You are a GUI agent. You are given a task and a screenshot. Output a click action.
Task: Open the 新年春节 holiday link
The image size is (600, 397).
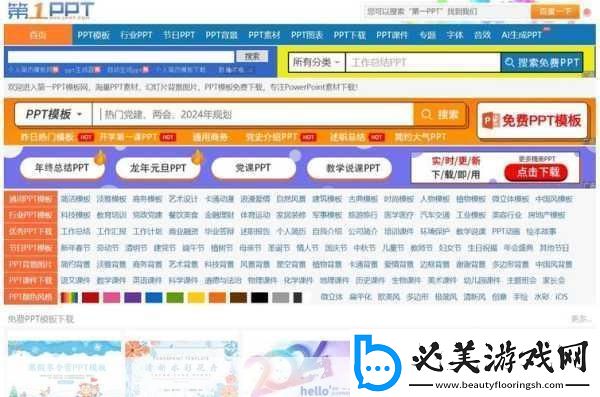(x=75, y=248)
